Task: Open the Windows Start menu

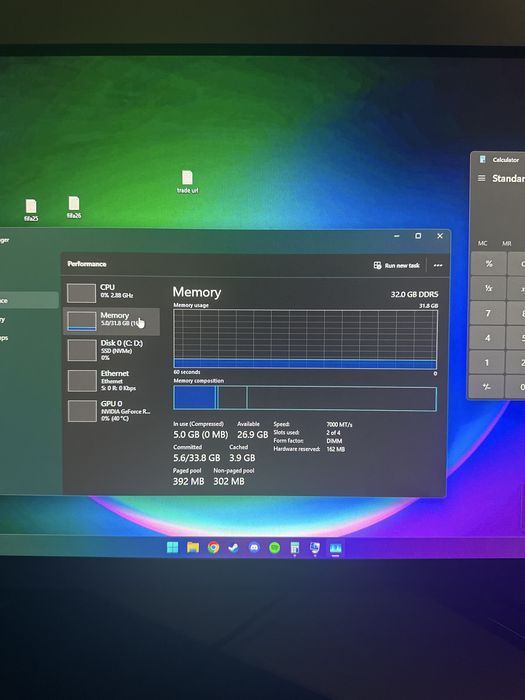Action: (x=172, y=547)
